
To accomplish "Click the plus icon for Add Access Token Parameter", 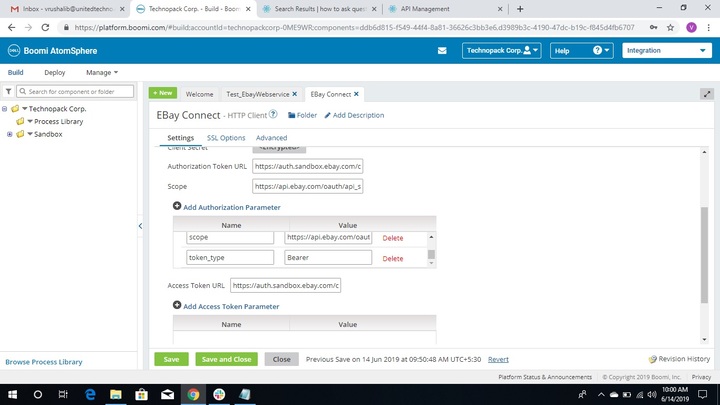I will [x=177, y=306].
